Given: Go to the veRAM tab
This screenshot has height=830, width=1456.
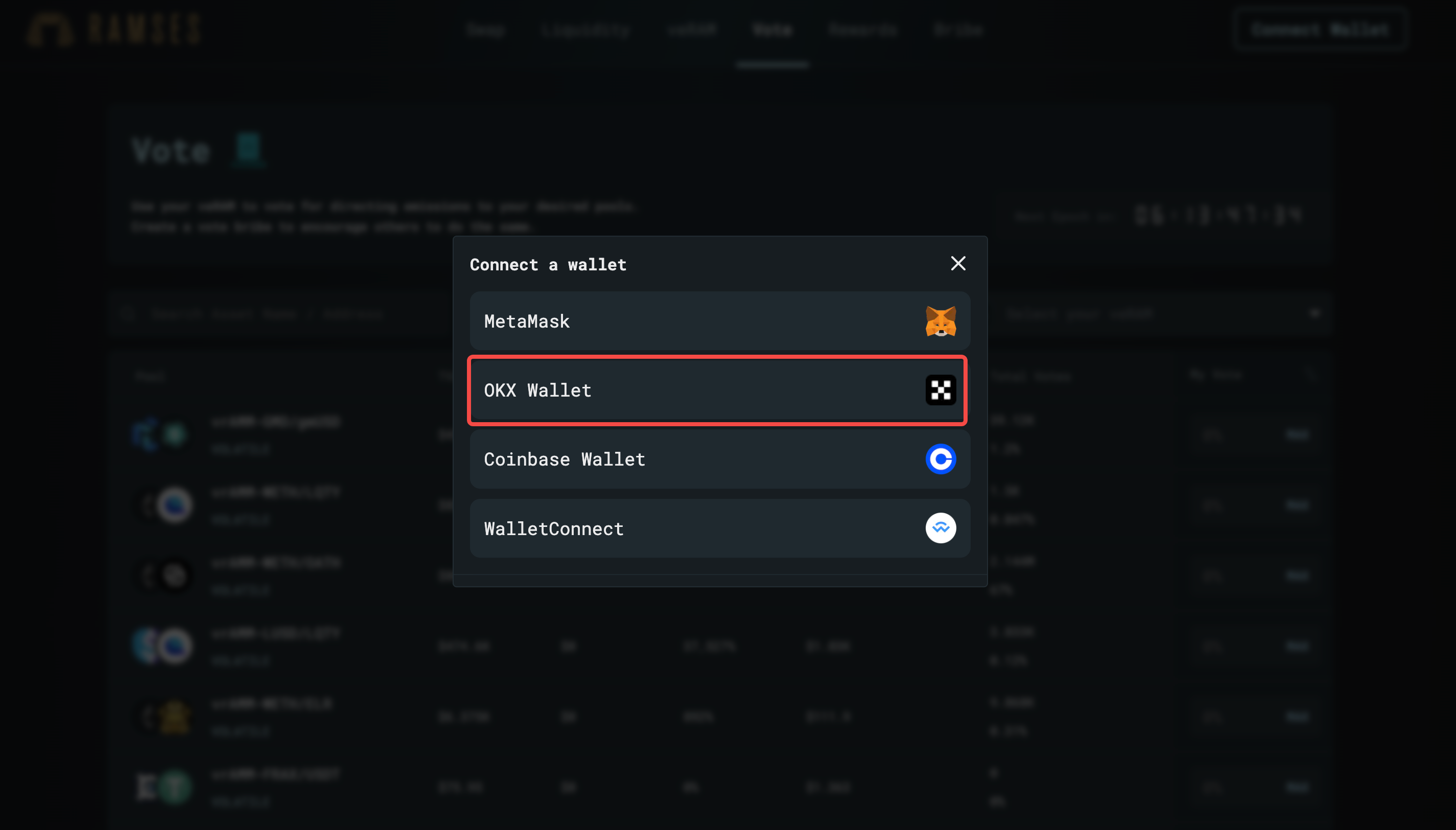Looking at the screenshot, I should pos(692,30).
